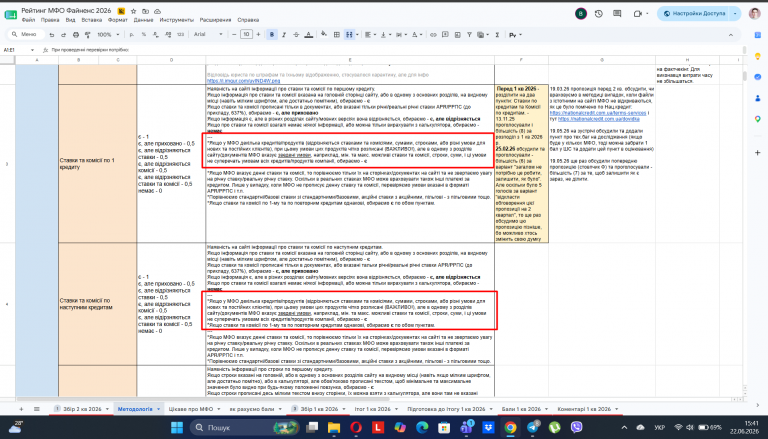Click the move-to-folder icon beside the title
This screenshot has height=439, width=768.
point(145,11)
